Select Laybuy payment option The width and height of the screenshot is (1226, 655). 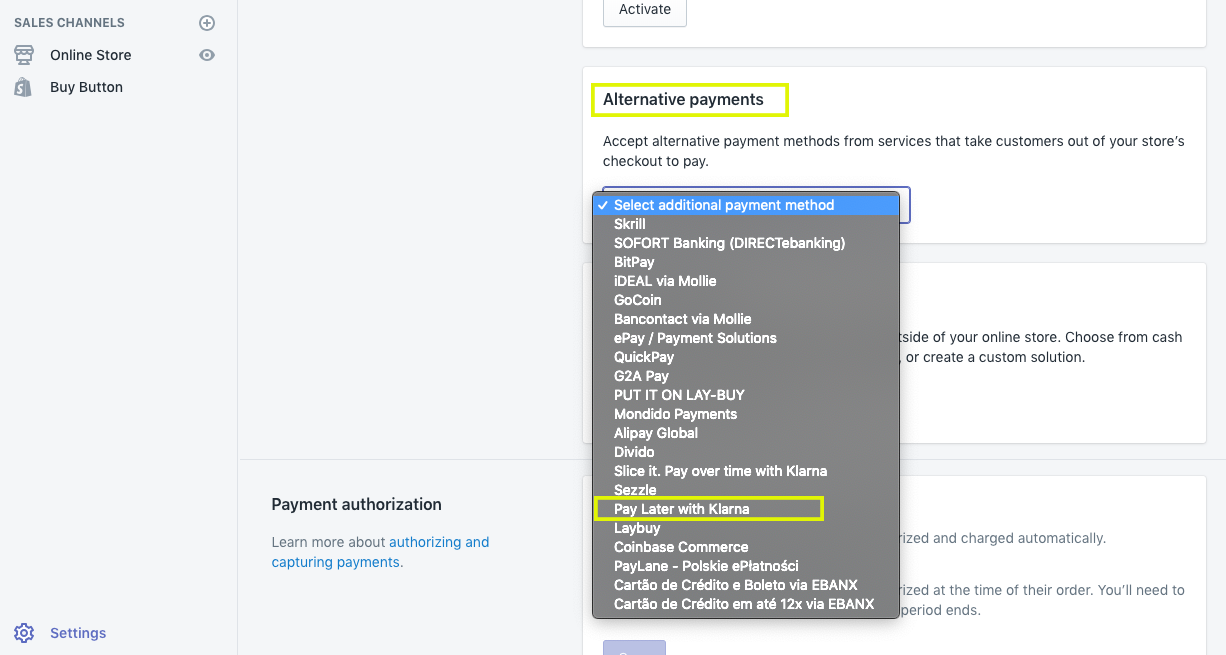[746, 528]
